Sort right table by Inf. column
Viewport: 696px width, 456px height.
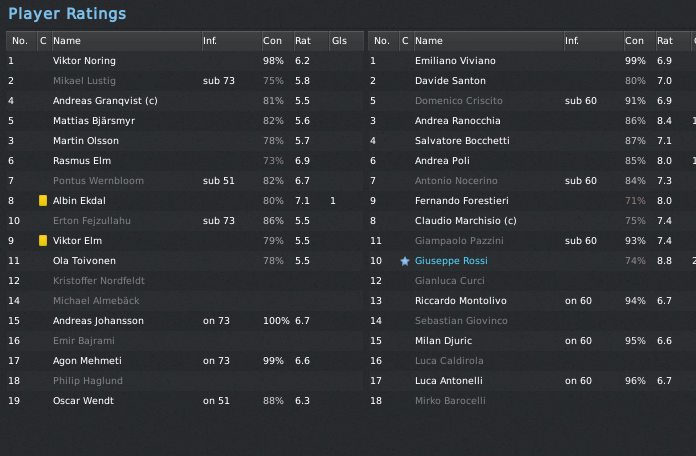(x=572, y=41)
